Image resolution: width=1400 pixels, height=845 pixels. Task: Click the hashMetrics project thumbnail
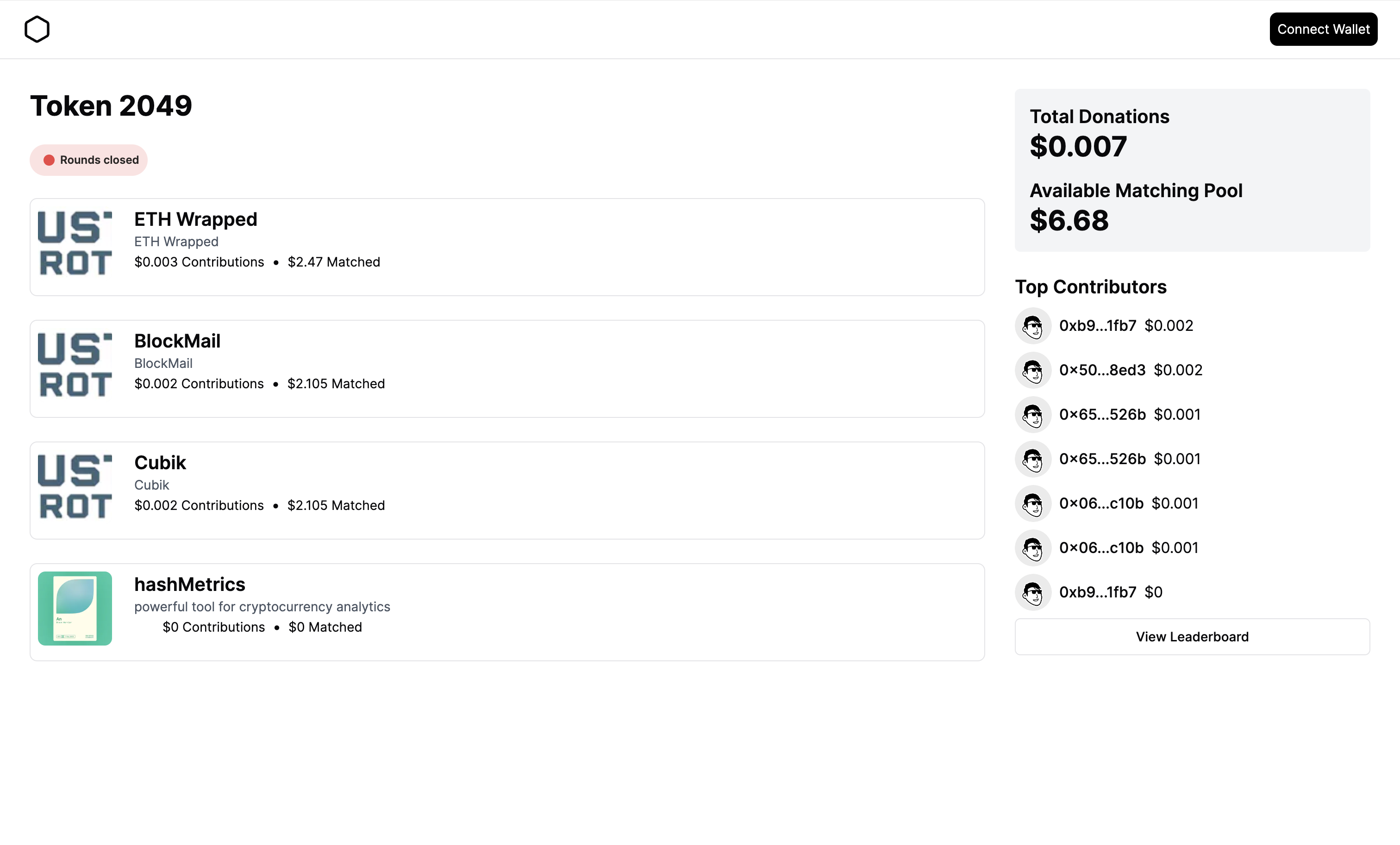point(75,607)
